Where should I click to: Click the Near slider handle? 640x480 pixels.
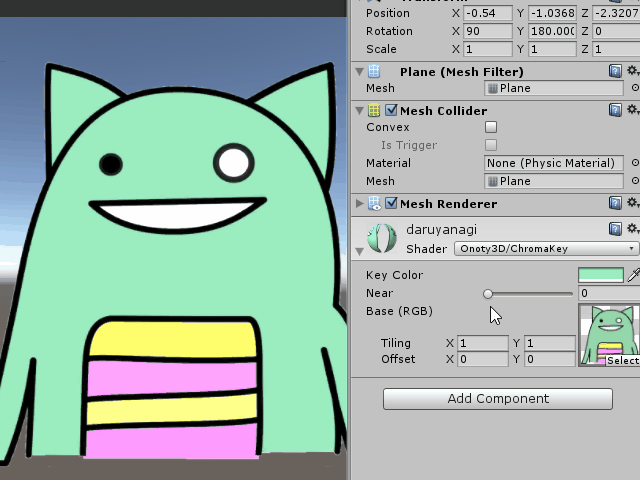tap(488, 293)
